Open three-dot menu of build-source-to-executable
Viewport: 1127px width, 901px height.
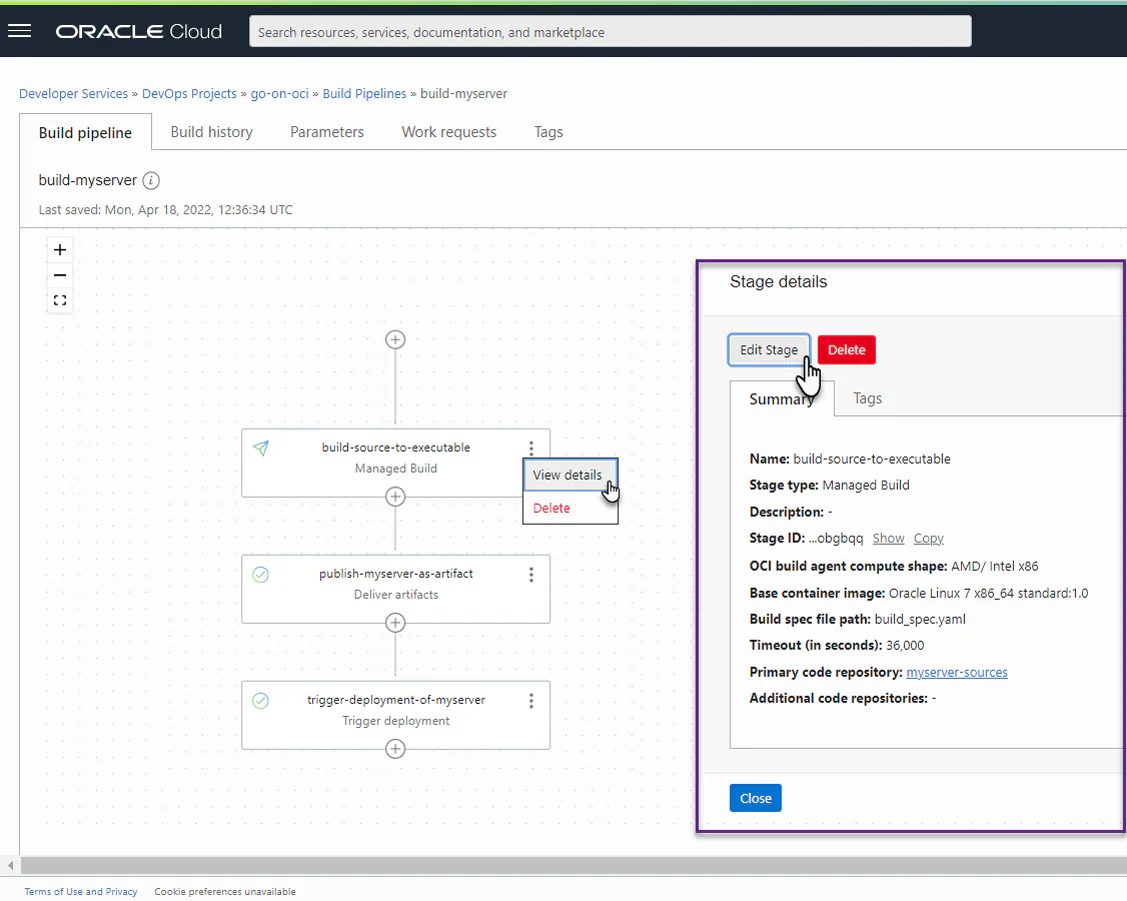click(x=531, y=448)
